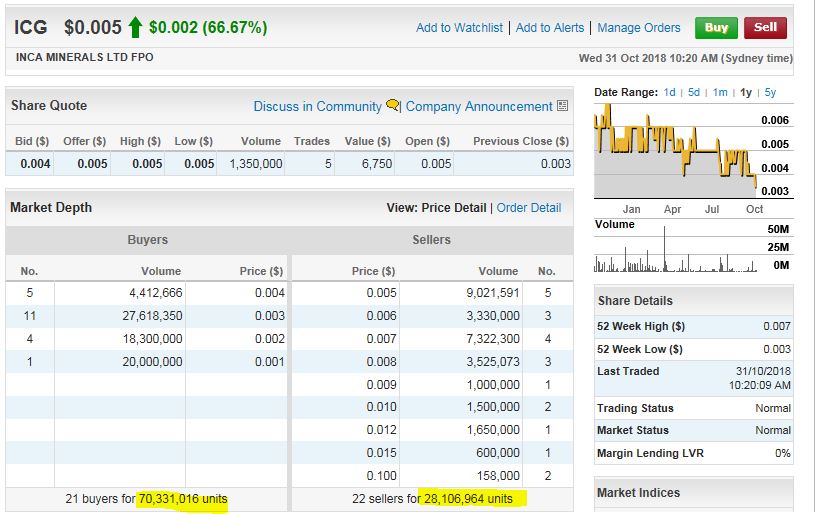
Task: Select the $0.002 (66.67%) change text
Action: (208, 27)
